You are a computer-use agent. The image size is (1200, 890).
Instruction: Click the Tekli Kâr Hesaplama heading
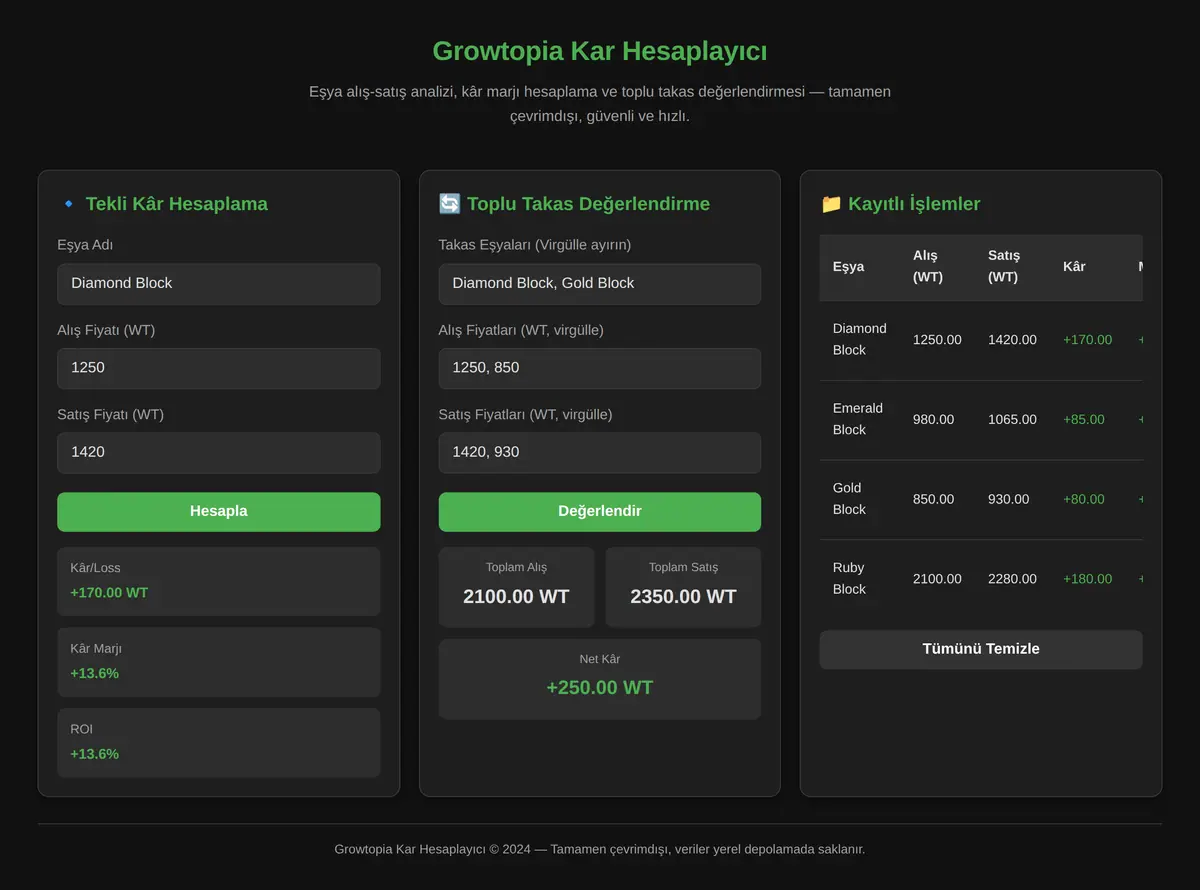pos(176,204)
